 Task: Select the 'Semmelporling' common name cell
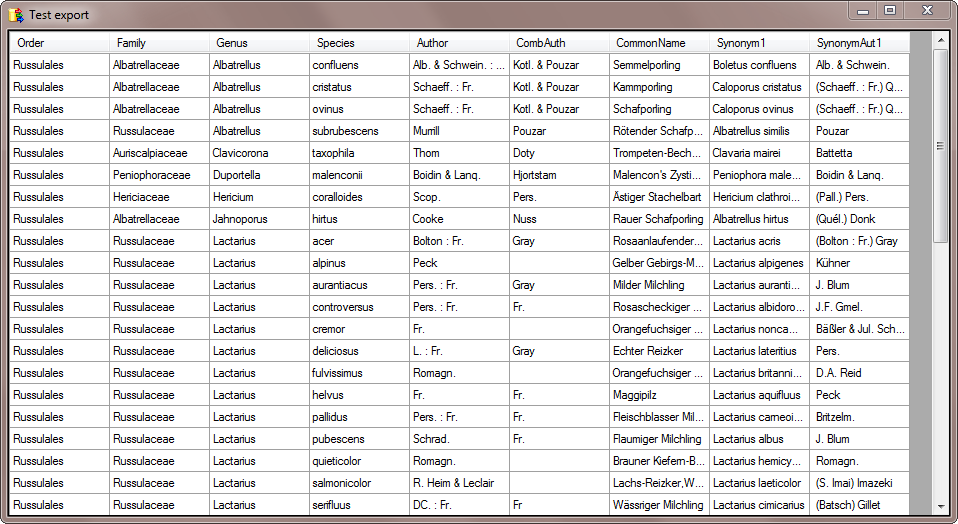pos(659,65)
